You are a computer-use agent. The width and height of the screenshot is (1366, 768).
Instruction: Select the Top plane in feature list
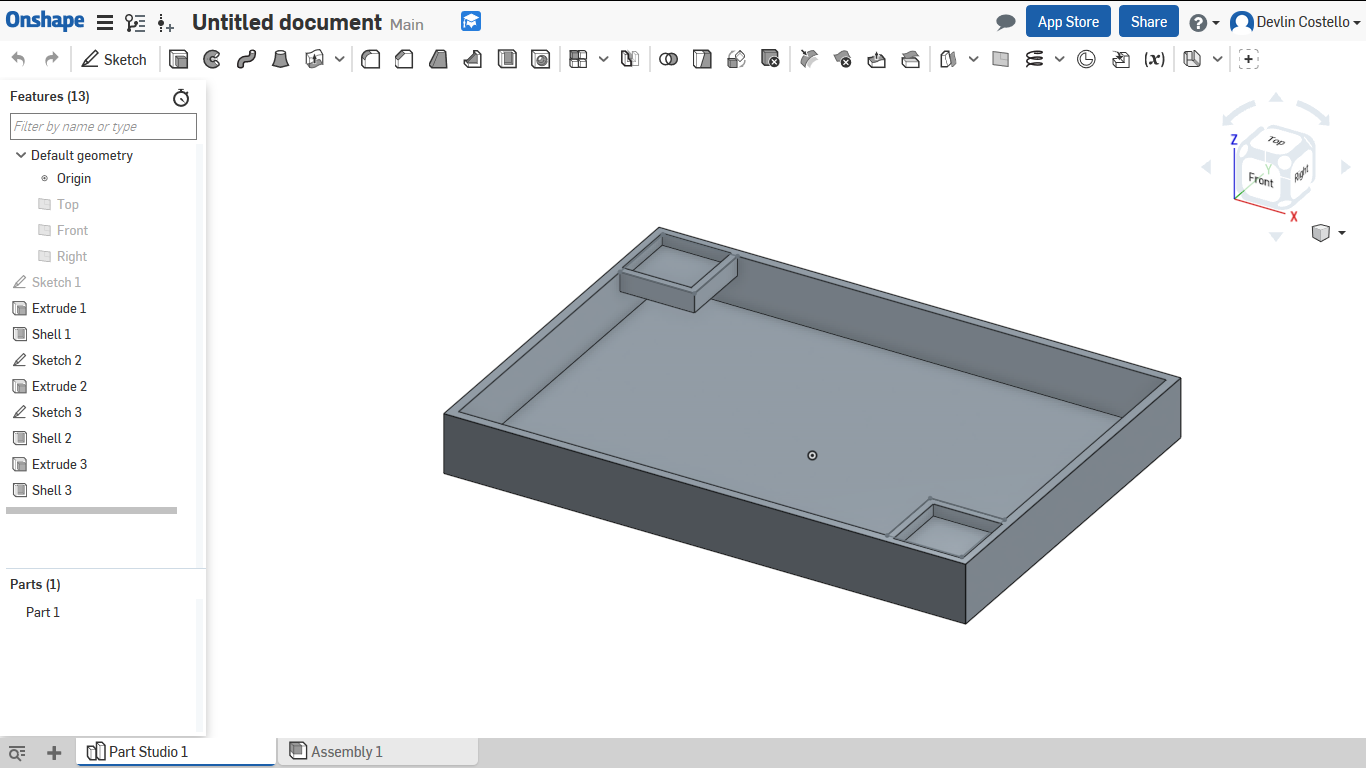pos(67,204)
